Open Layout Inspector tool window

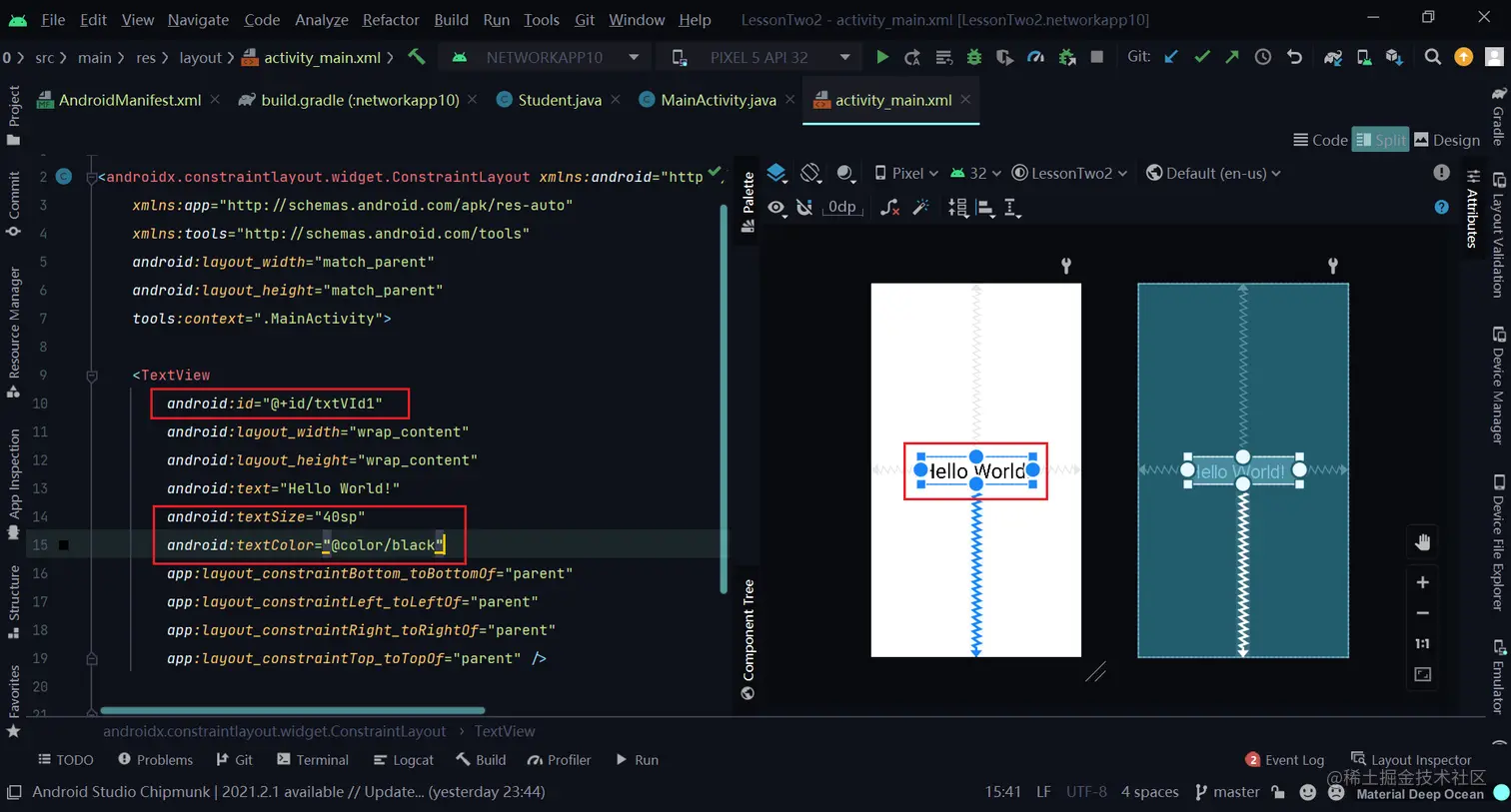click(1411, 760)
